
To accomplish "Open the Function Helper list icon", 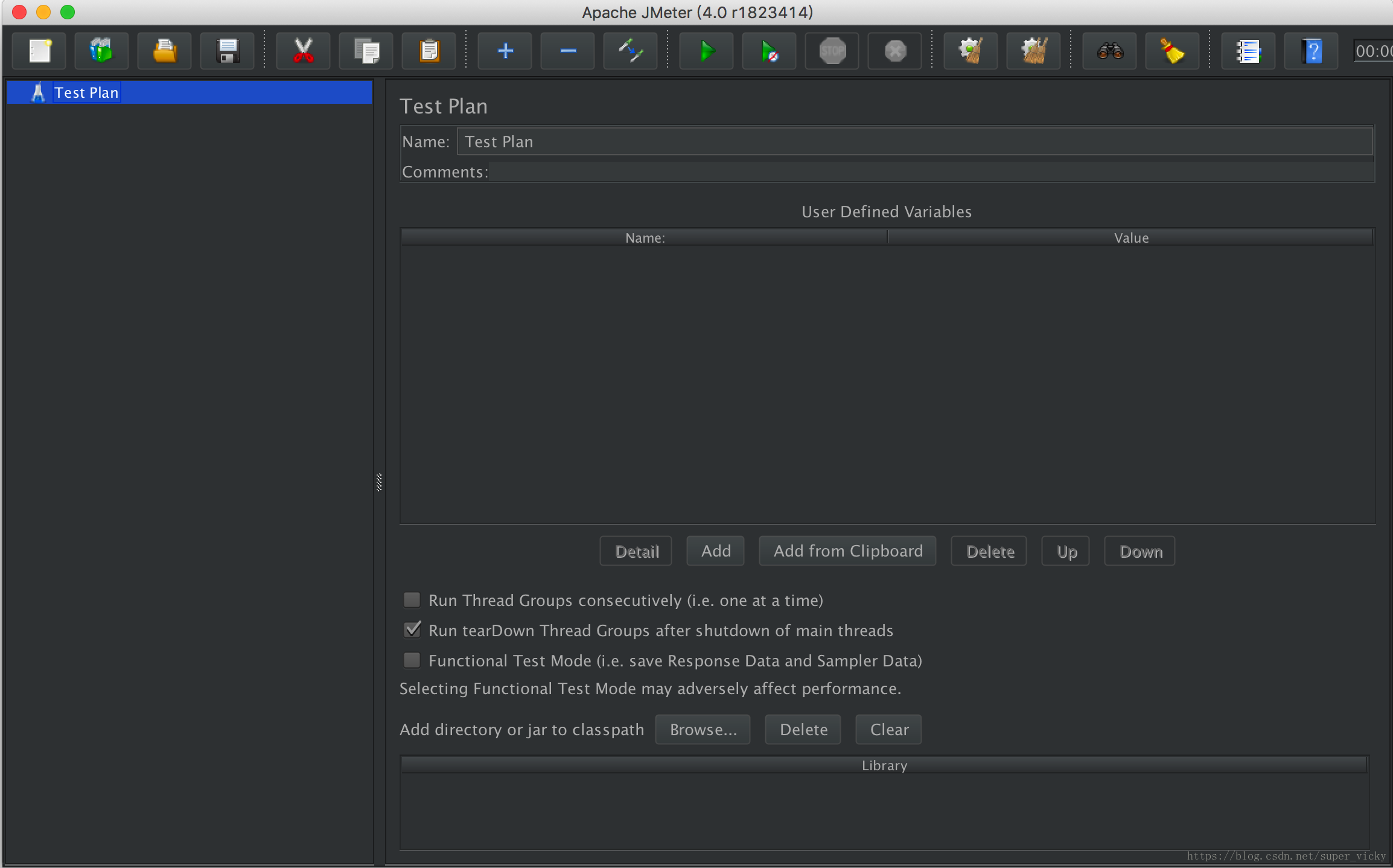I will [x=1248, y=51].
